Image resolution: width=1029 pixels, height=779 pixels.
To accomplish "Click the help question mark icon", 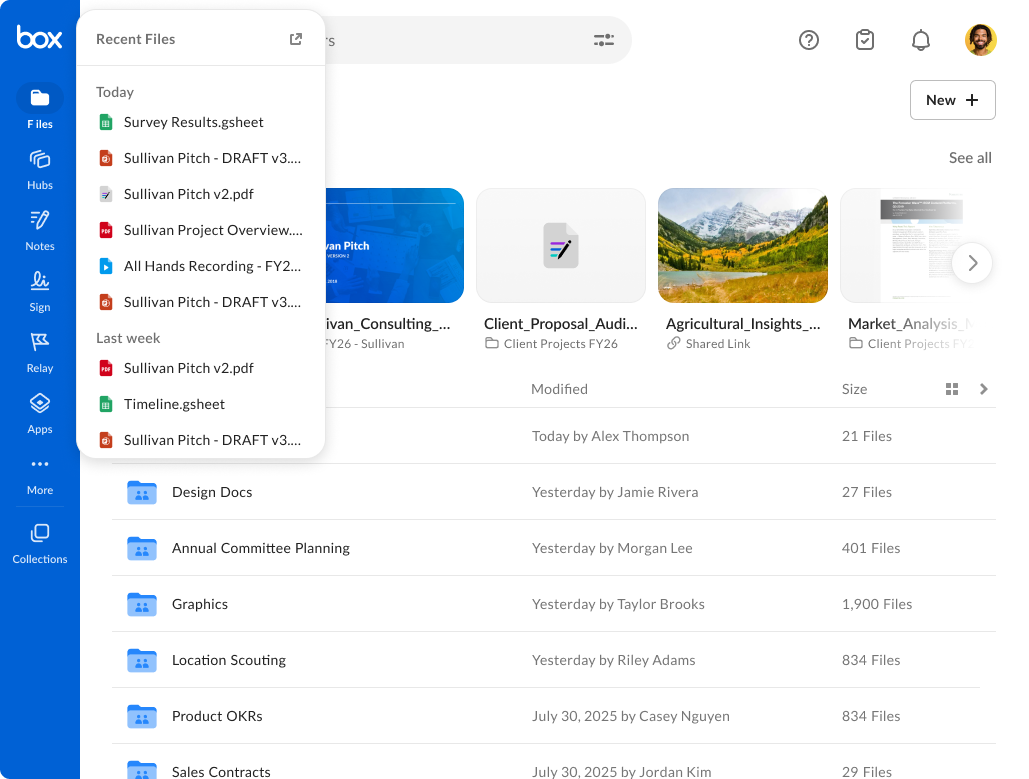I will (x=809, y=40).
